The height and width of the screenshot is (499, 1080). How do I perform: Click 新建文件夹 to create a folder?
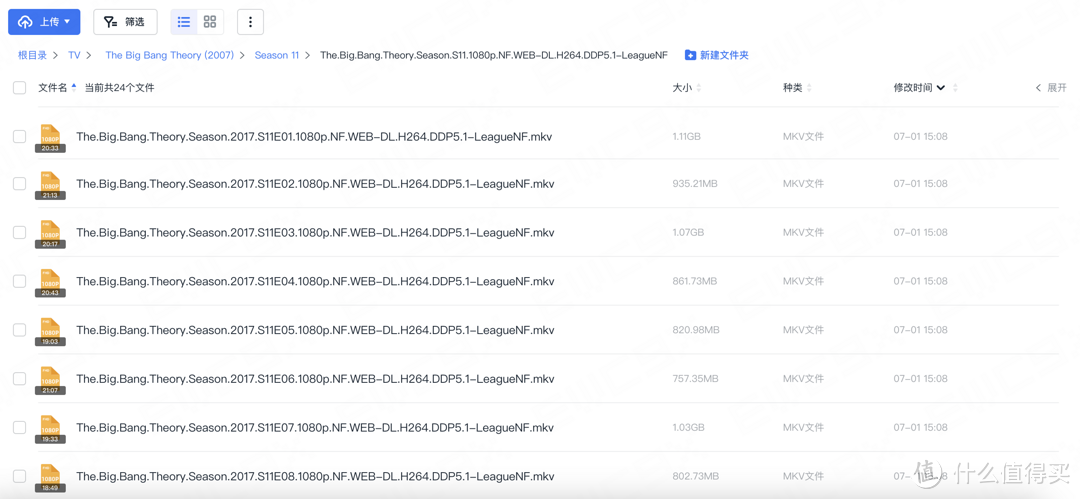point(717,55)
